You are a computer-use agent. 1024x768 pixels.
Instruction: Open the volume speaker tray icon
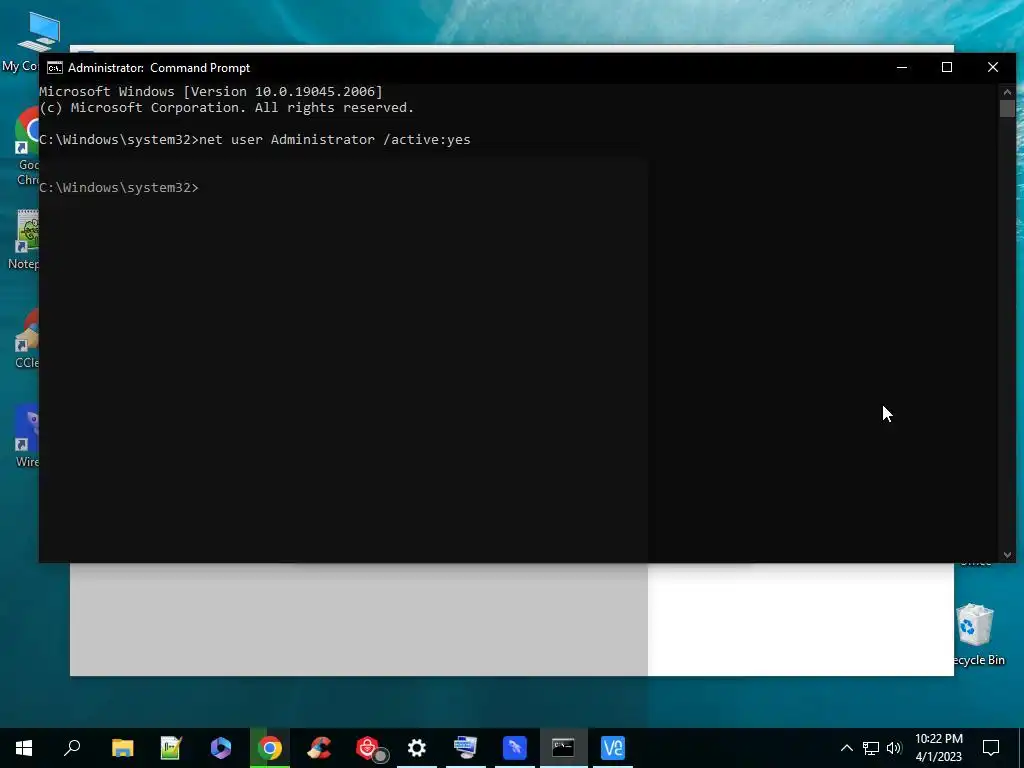pyautogui.click(x=894, y=748)
